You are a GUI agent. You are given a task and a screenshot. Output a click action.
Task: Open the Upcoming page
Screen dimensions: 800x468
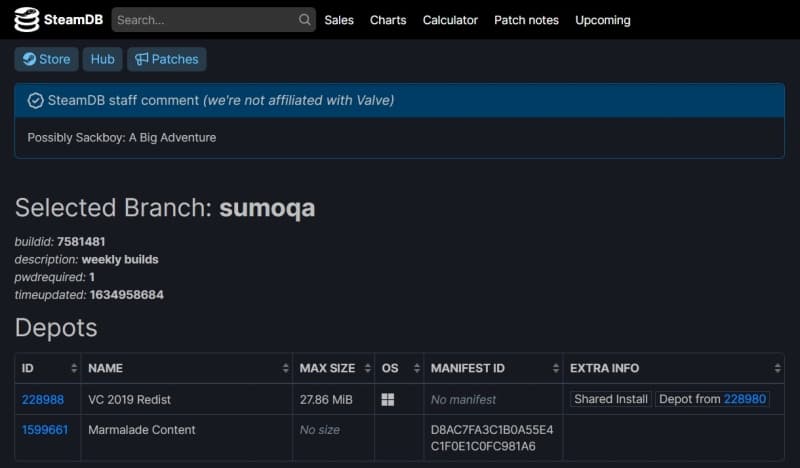pyautogui.click(x=603, y=20)
